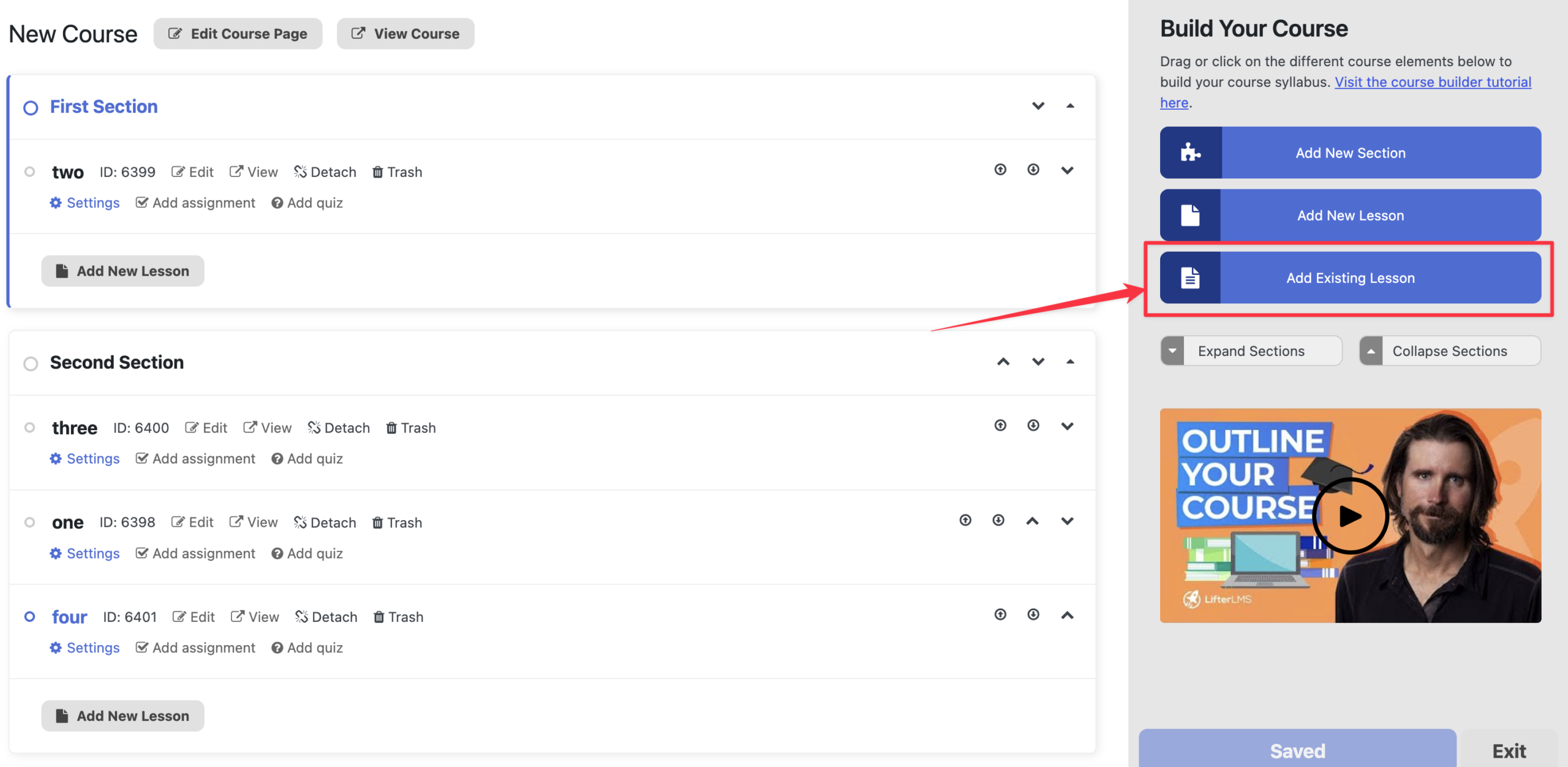Trash lesson one

397,523
